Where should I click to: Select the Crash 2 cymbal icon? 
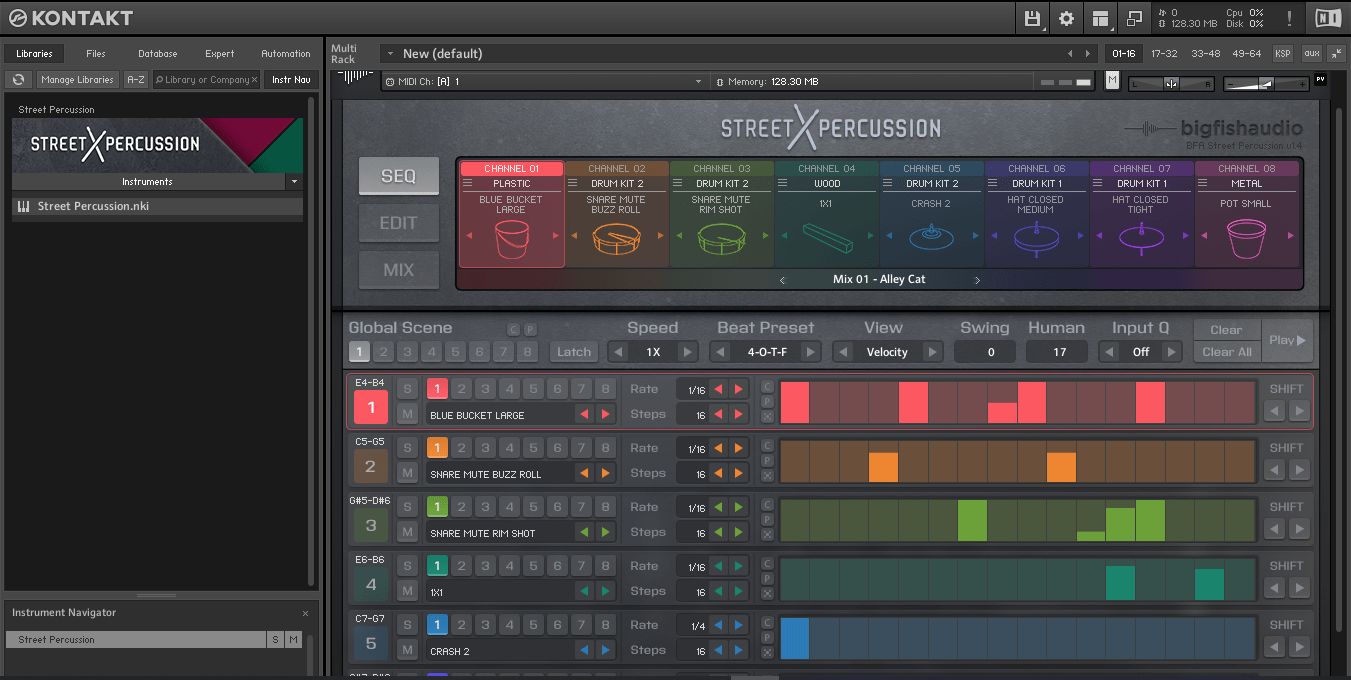(931, 239)
